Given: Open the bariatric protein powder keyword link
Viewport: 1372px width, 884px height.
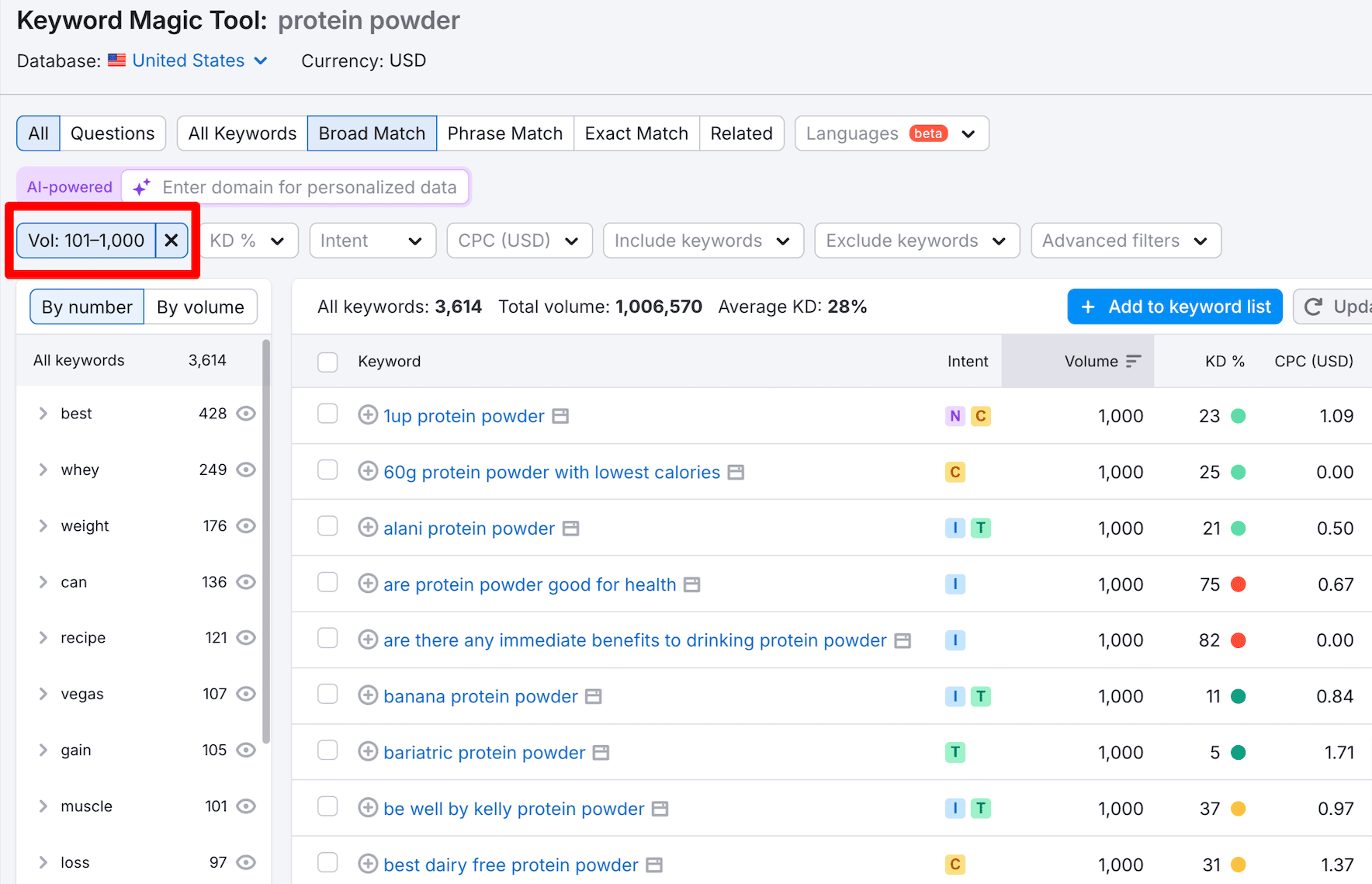Looking at the screenshot, I should coord(483,752).
